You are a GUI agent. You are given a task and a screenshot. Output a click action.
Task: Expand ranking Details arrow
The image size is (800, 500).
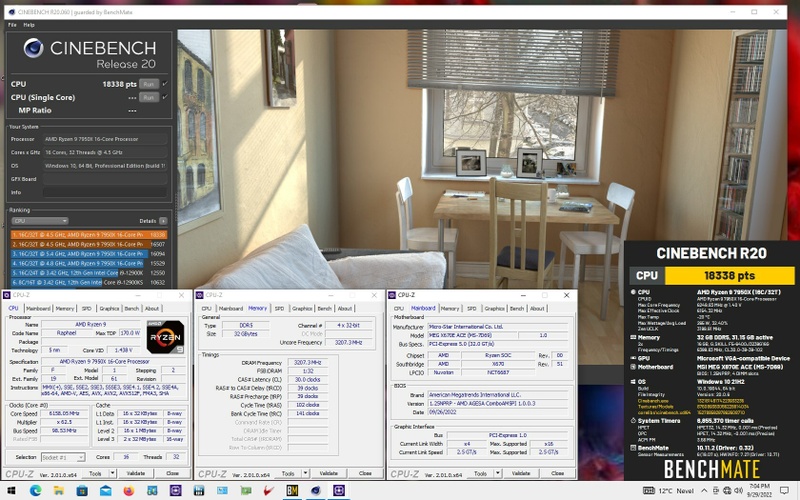tap(163, 221)
